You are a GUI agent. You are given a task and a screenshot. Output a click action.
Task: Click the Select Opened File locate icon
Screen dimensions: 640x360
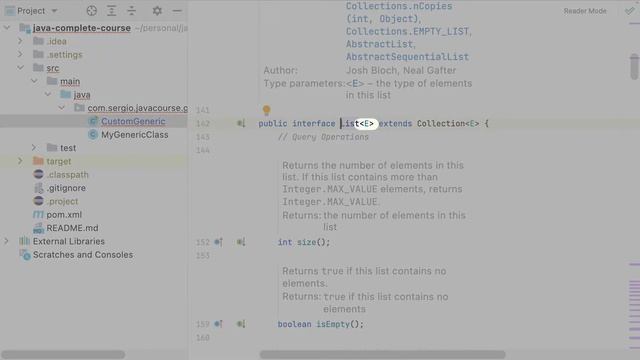click(91, 11)
